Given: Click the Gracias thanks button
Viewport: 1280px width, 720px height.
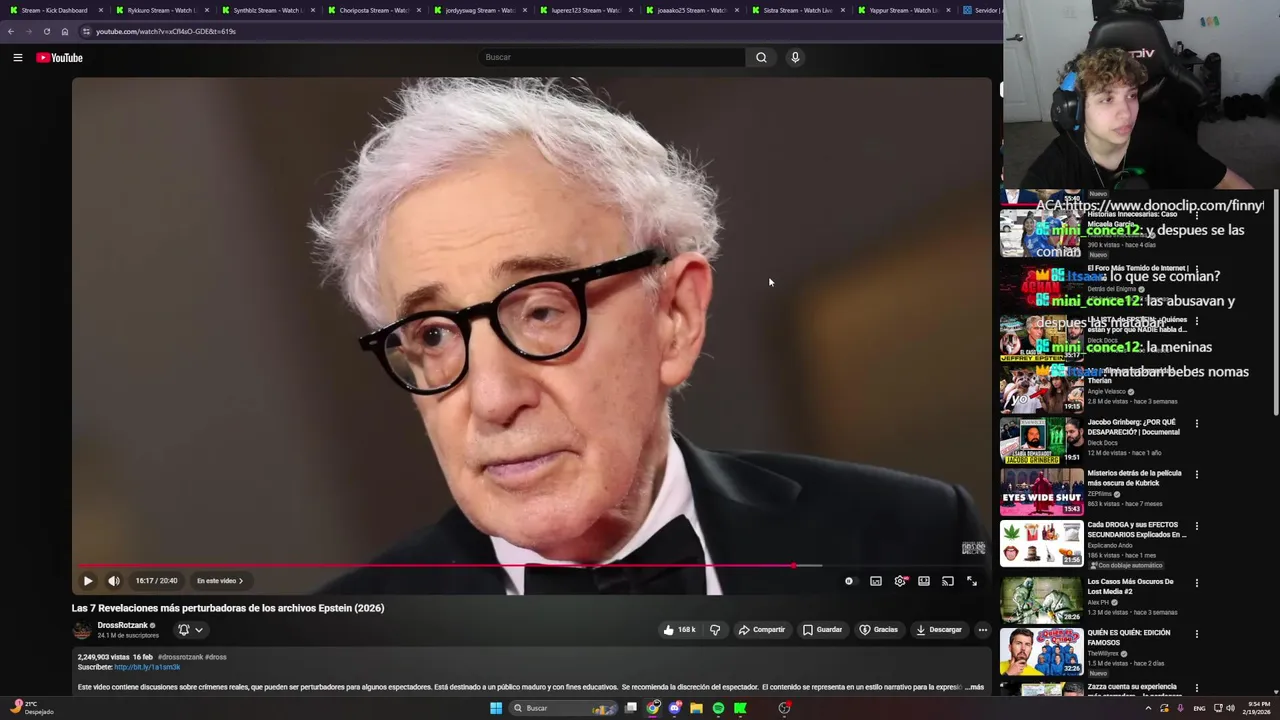Looking at the screenshot, I should (879, 630).
